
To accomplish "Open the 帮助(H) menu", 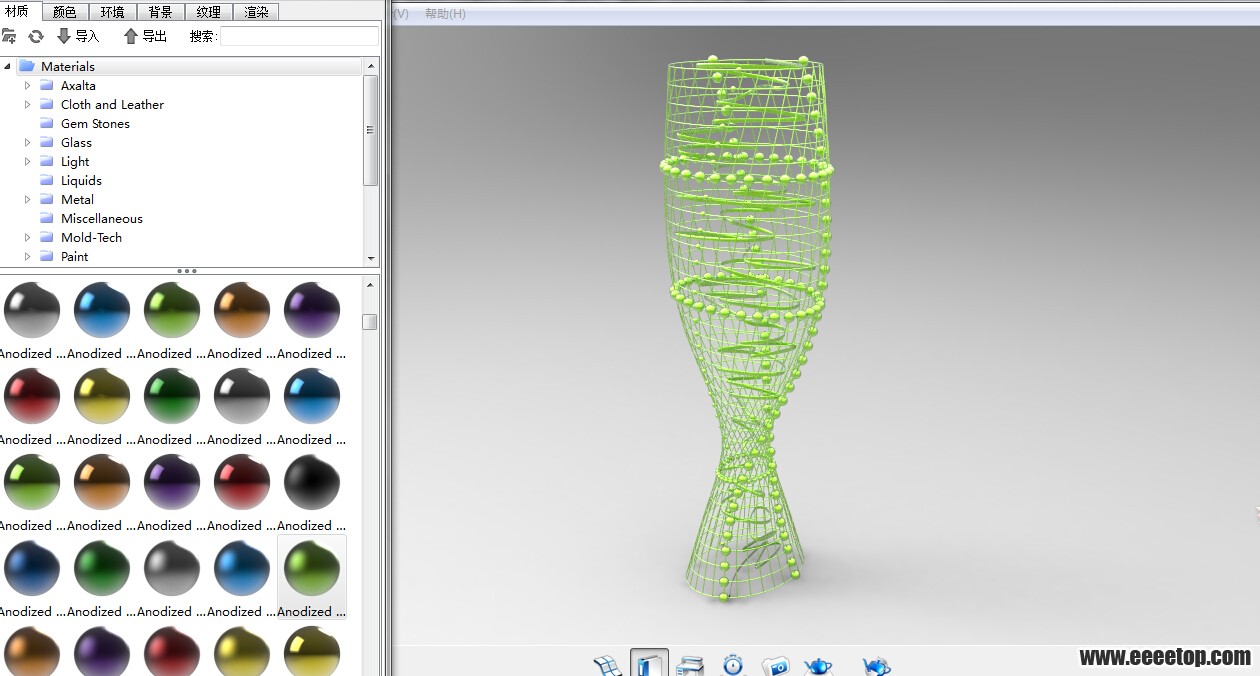I will click(x=445, y=13).
